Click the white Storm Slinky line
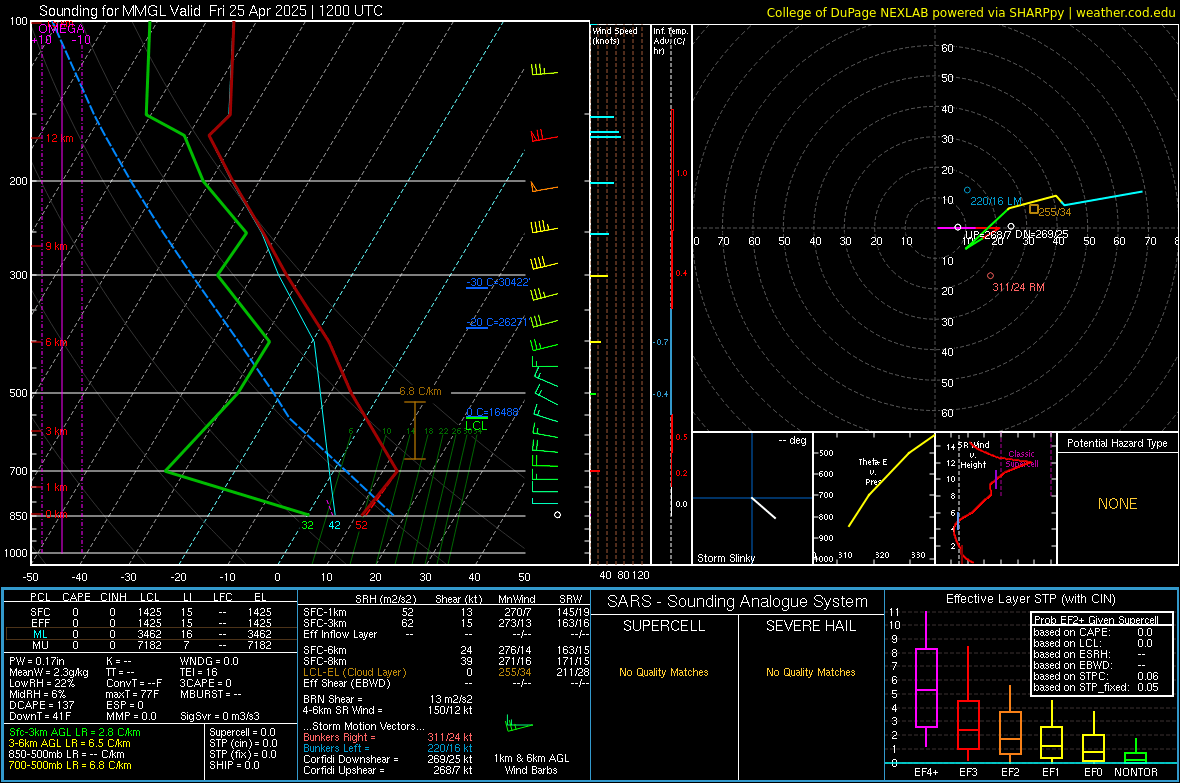This screenshot has height=783, width=1180. [763, 507]
